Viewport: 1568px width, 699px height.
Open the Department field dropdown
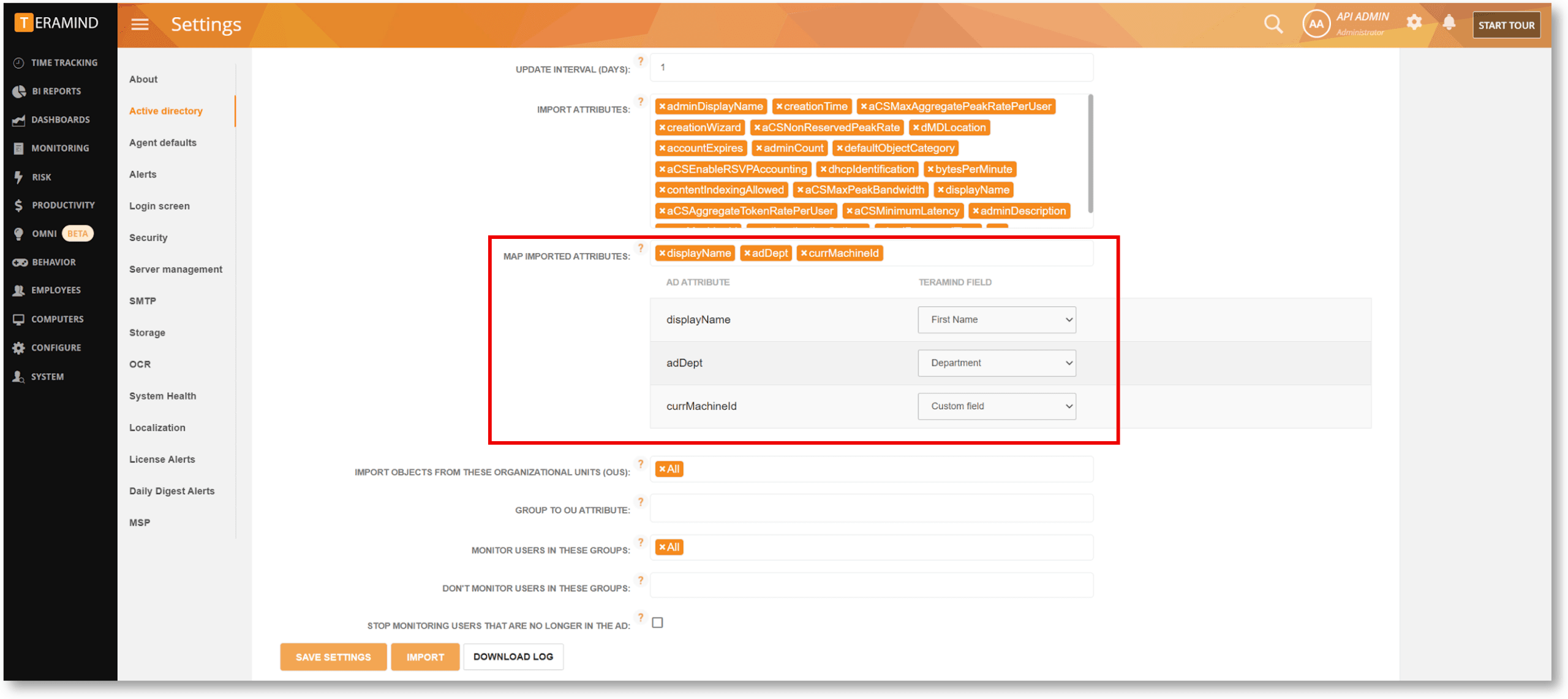[x=996, y=363]
